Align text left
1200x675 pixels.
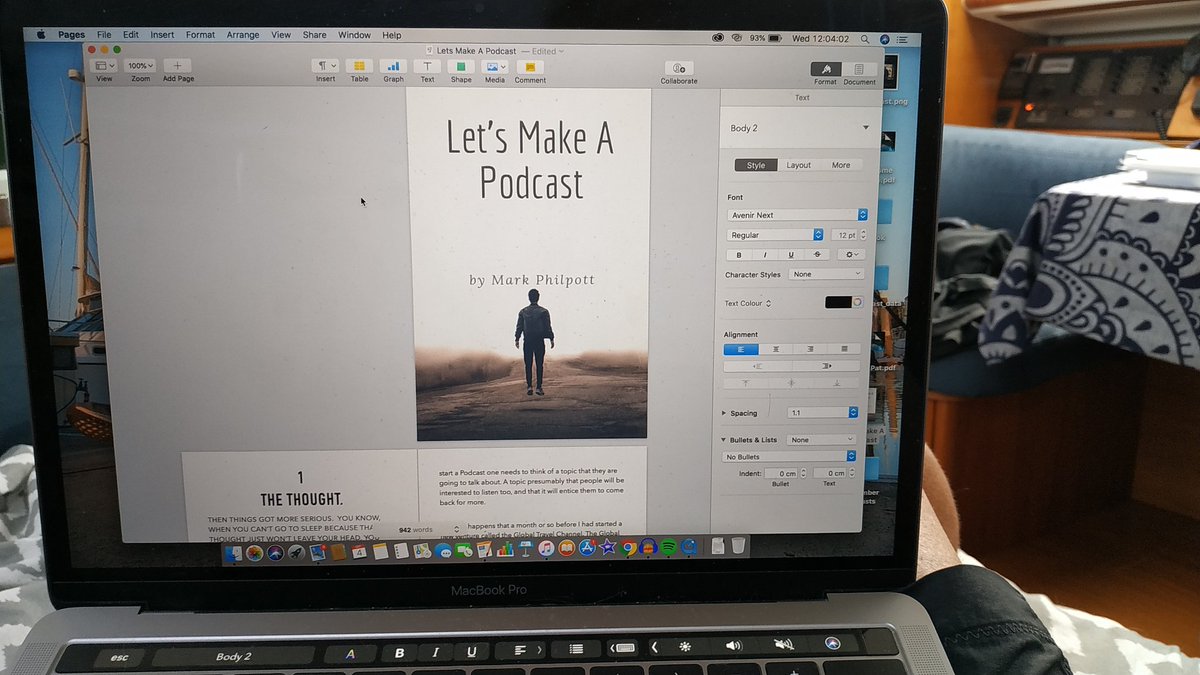[741, 349]
